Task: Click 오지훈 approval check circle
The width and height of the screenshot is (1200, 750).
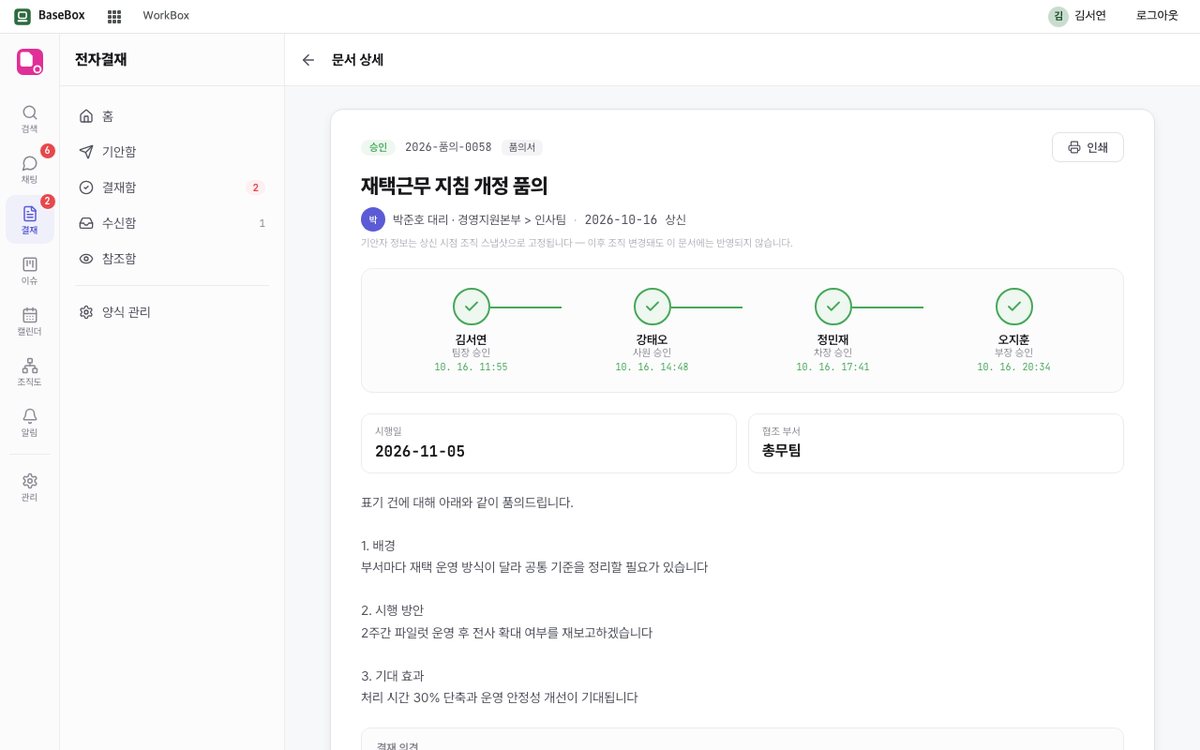Action: point(1014,306)
